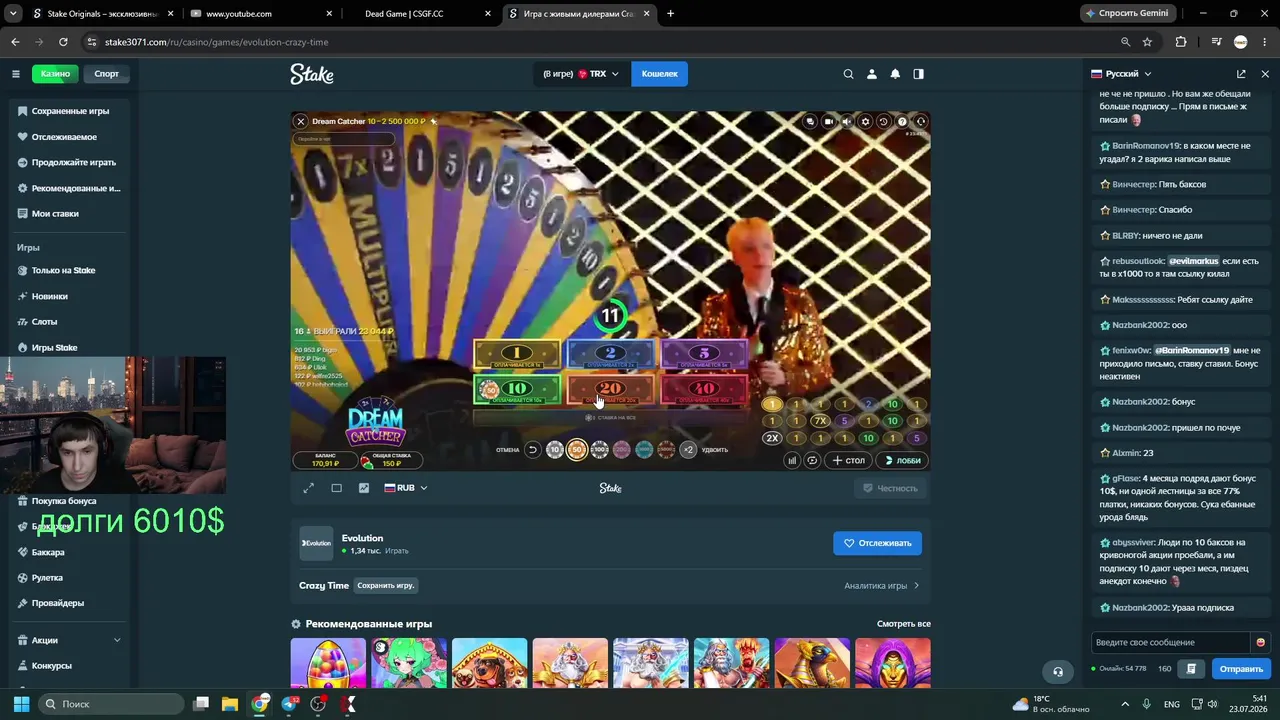This screenshot has width=1280, height=720.
Task: Open Сохраненные игры in the sidebar
Action: click(70, 111)
